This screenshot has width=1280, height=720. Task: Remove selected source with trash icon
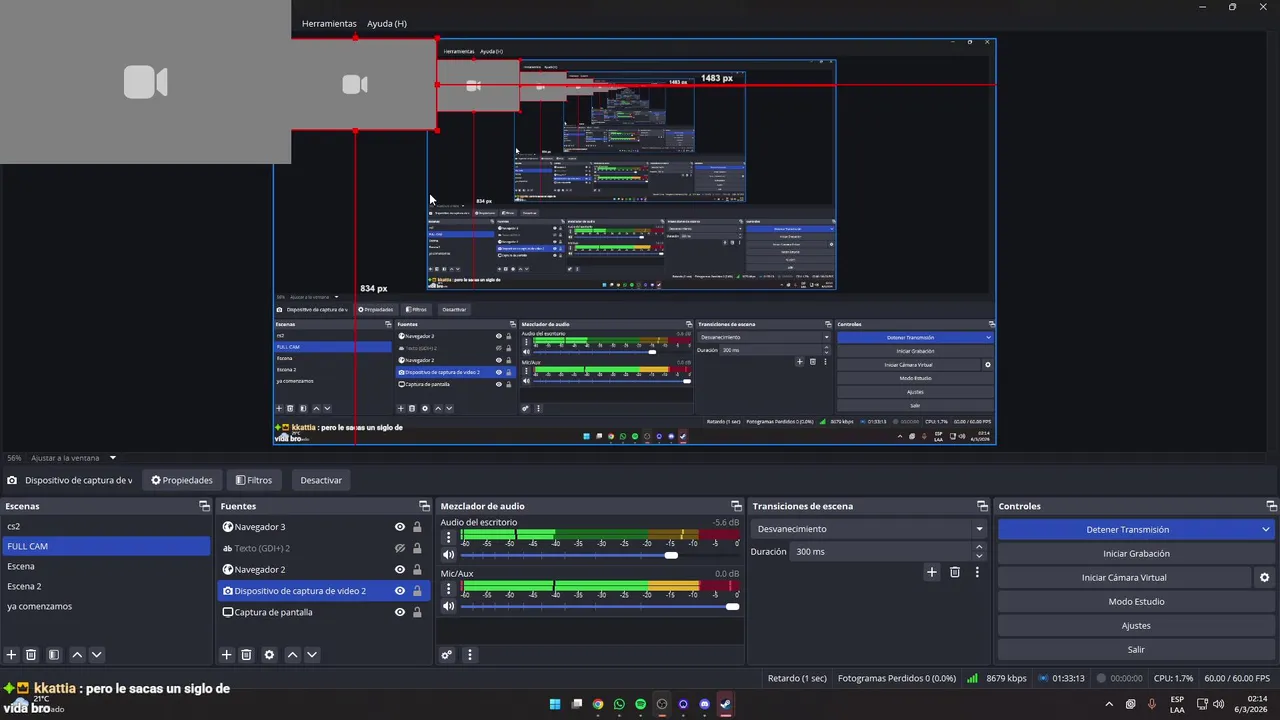[247, 655]
